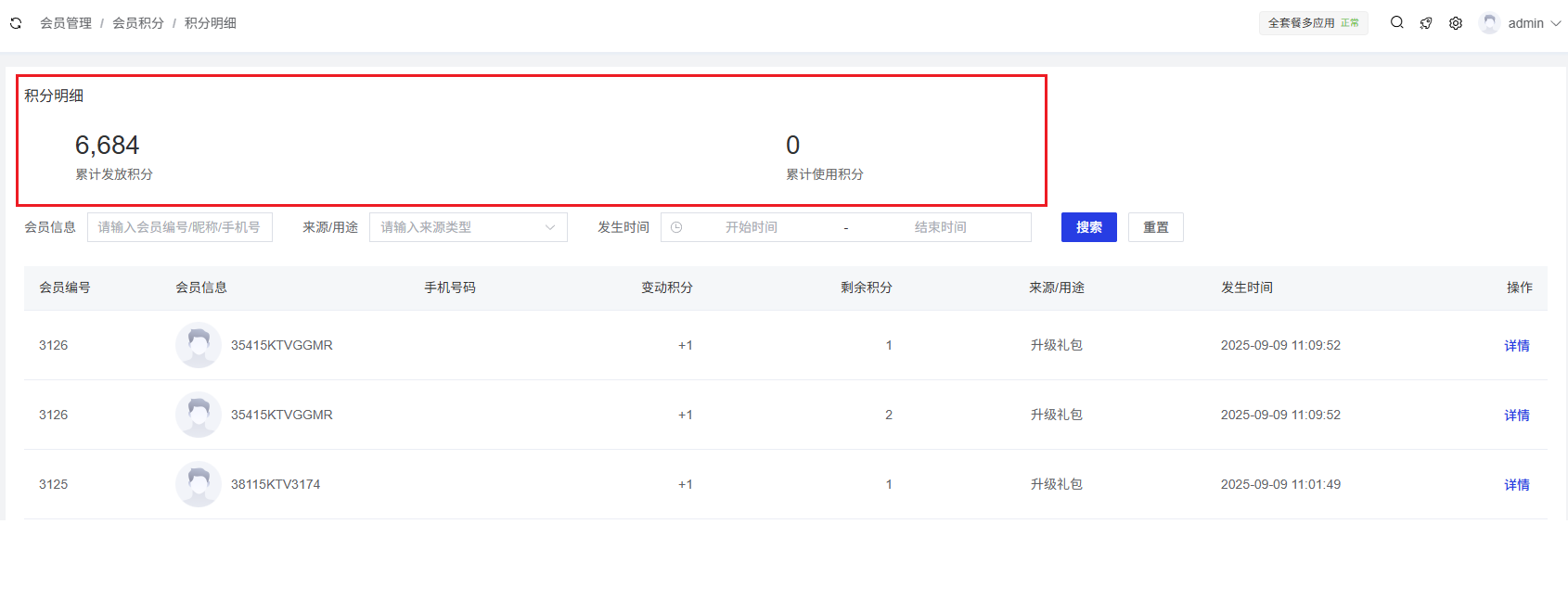
Task: Open 详情 for the first 3126 record
Action: coord(1516,346)
